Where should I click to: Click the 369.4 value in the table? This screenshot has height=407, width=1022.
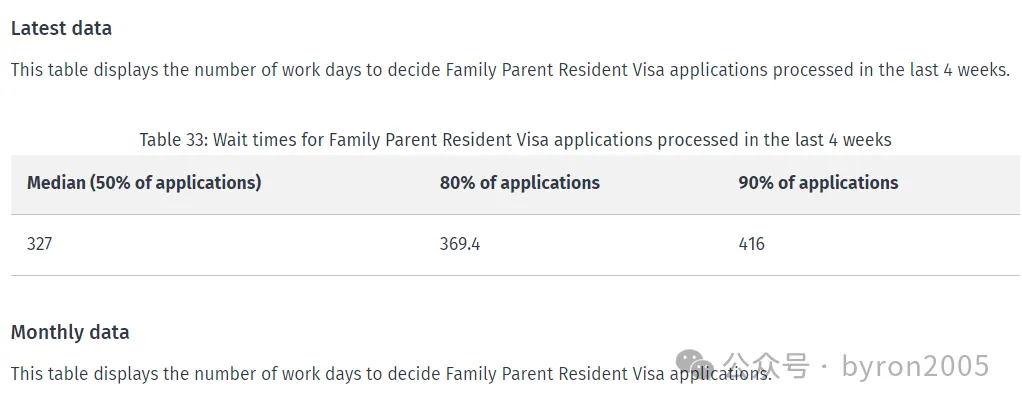(x=460, y=244)
